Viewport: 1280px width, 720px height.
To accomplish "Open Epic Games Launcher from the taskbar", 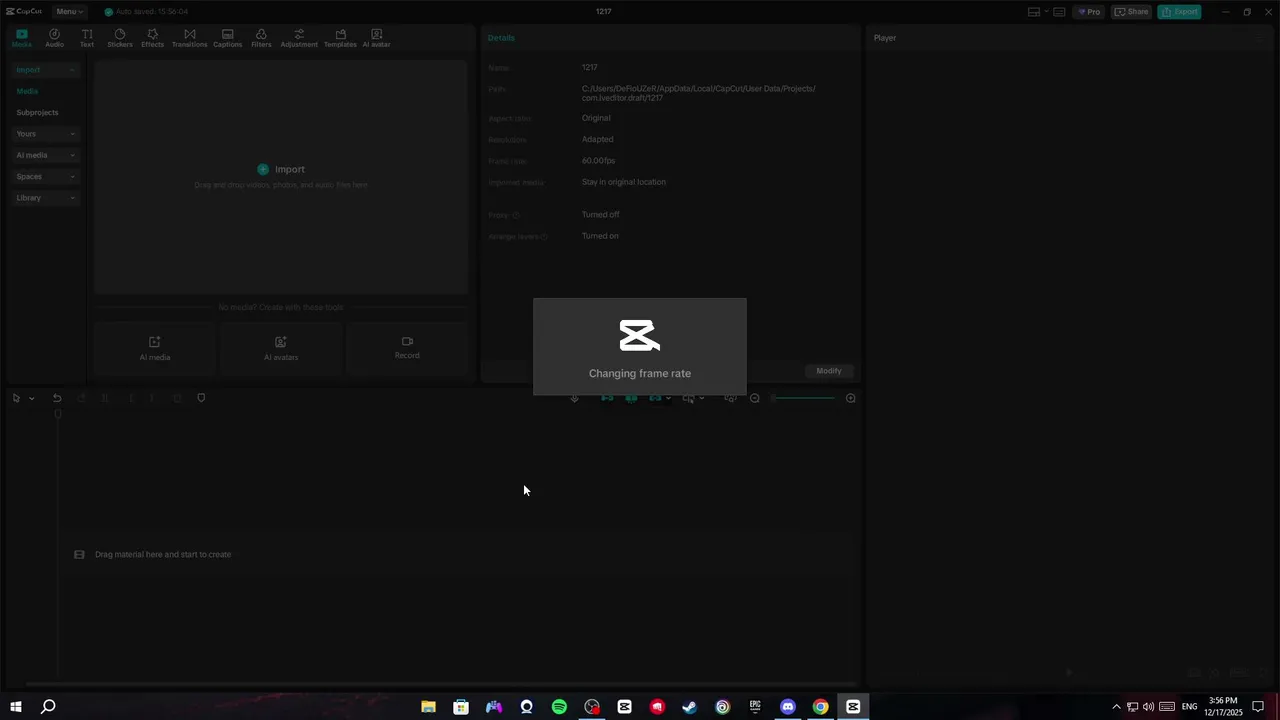I will coord(755,707).
